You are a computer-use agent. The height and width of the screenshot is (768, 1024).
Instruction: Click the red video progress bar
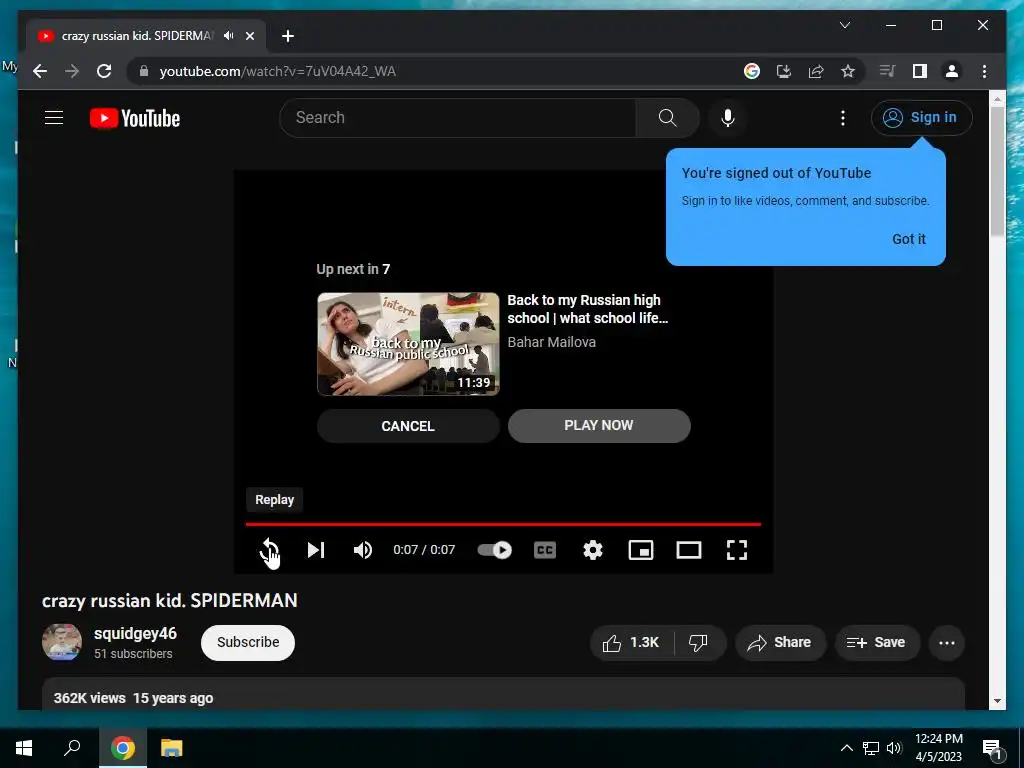[x=503, y=524]
